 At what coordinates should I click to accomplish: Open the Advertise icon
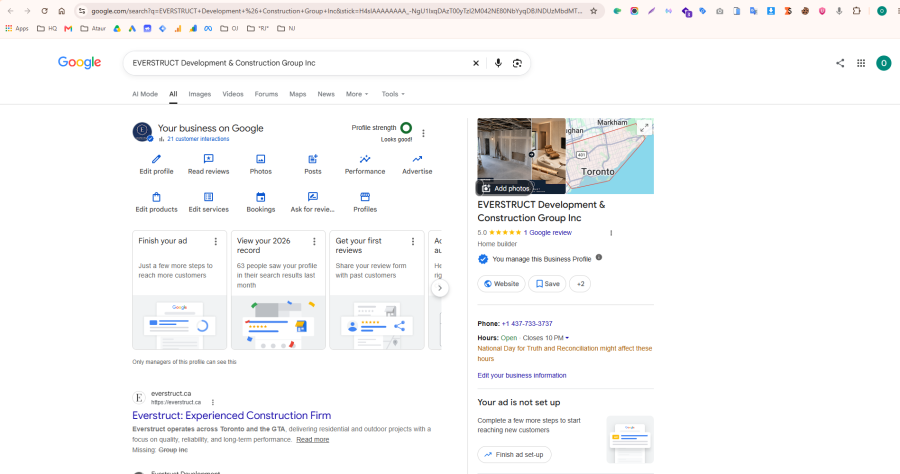pyautogui.click(x=417, y=159)
